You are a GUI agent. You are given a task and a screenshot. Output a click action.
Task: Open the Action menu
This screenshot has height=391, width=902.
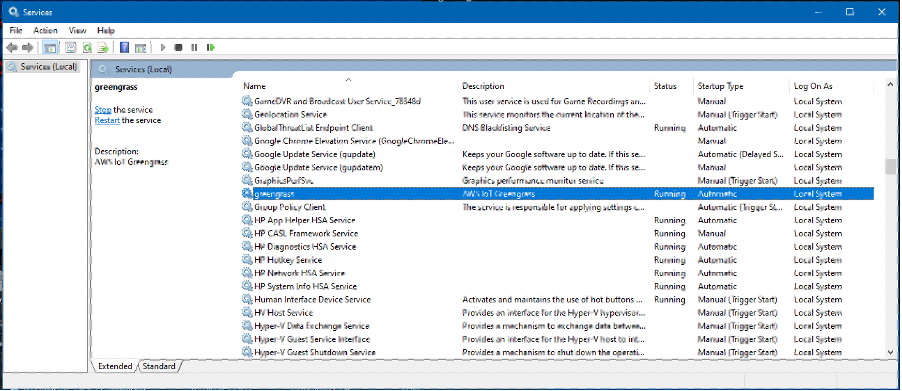45,30
